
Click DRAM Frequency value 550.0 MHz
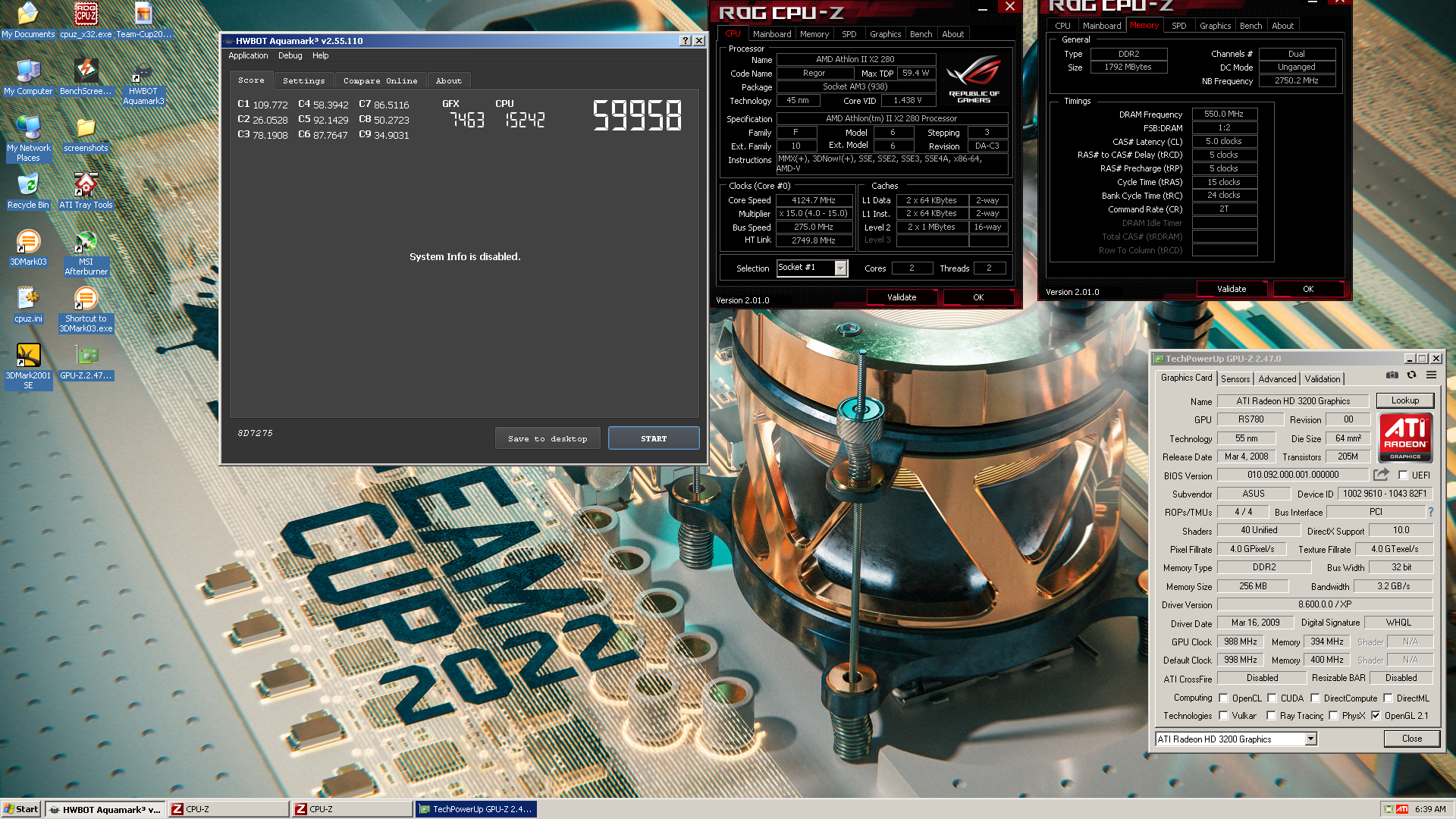[1224, 115]
